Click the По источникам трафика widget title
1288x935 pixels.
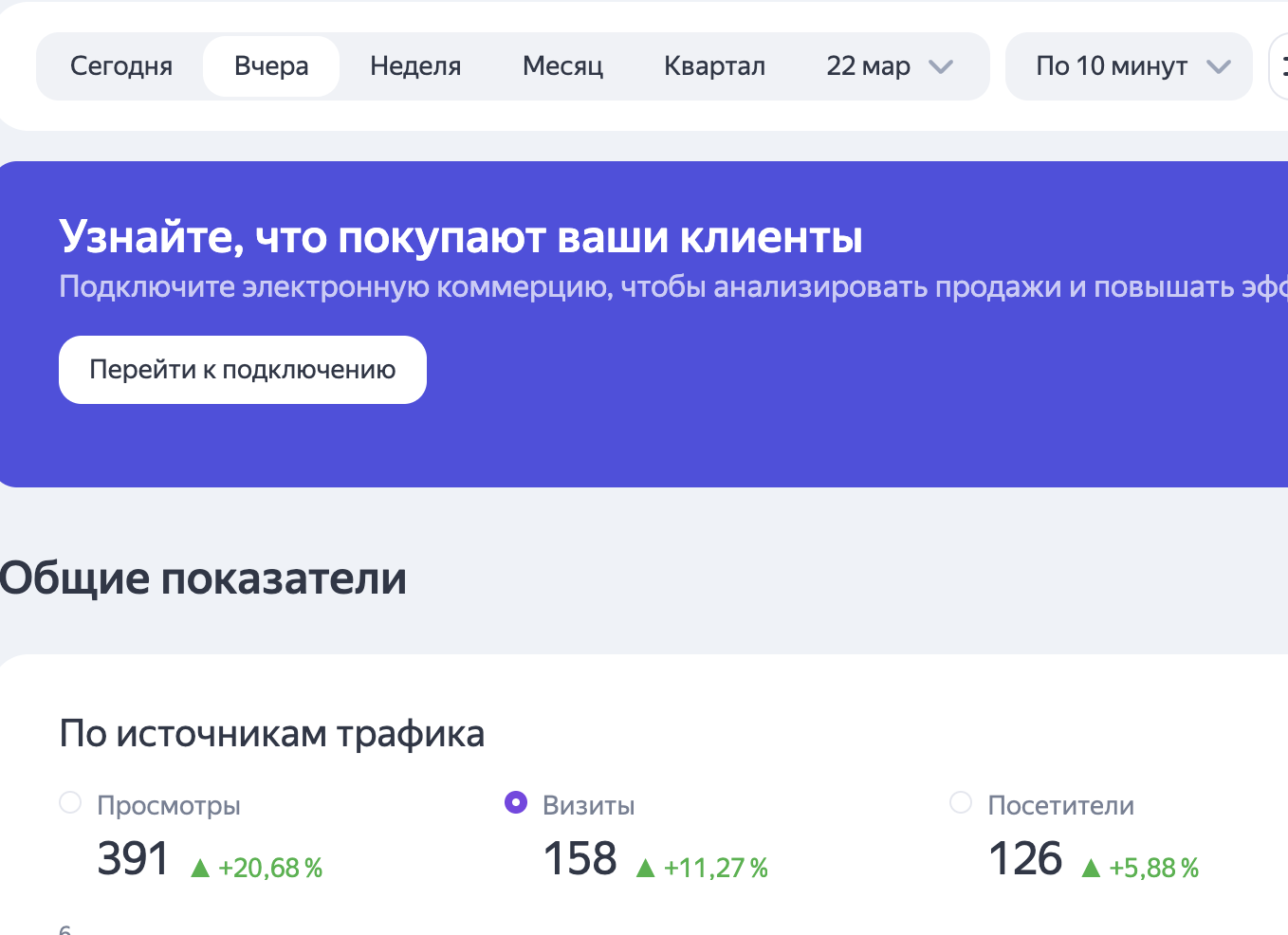(x=271, y=734)
